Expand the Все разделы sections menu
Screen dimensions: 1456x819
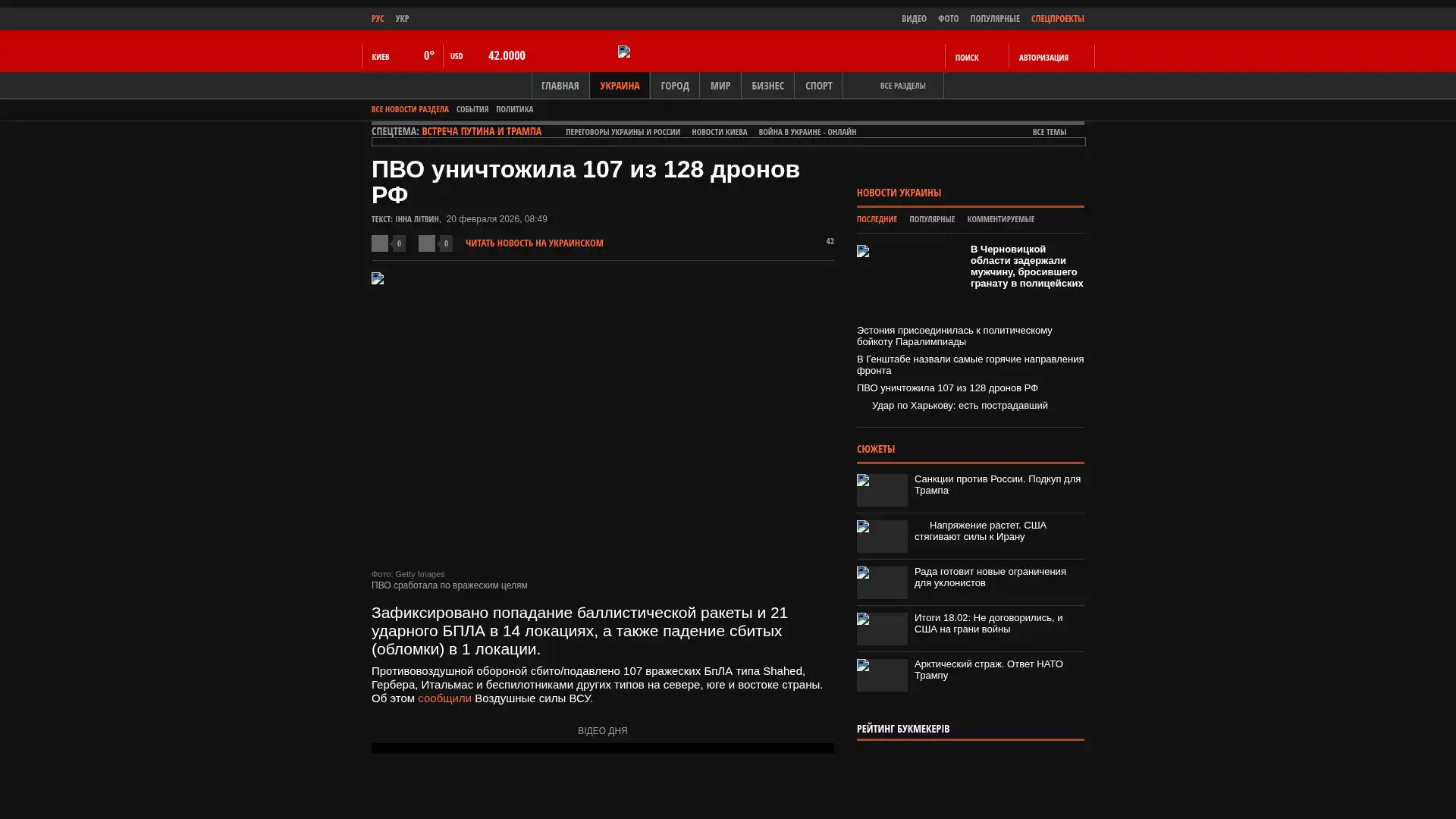902,86
